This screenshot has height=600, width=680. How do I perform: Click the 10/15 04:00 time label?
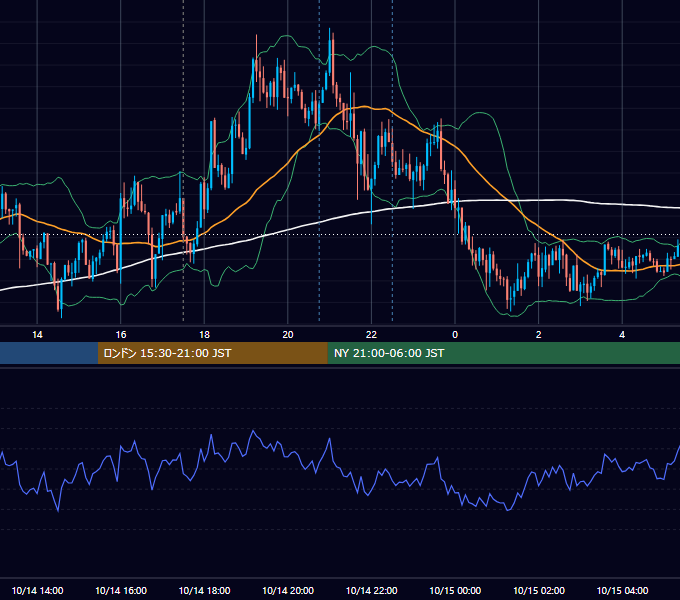pyautogui.click(x=622, y=590)
